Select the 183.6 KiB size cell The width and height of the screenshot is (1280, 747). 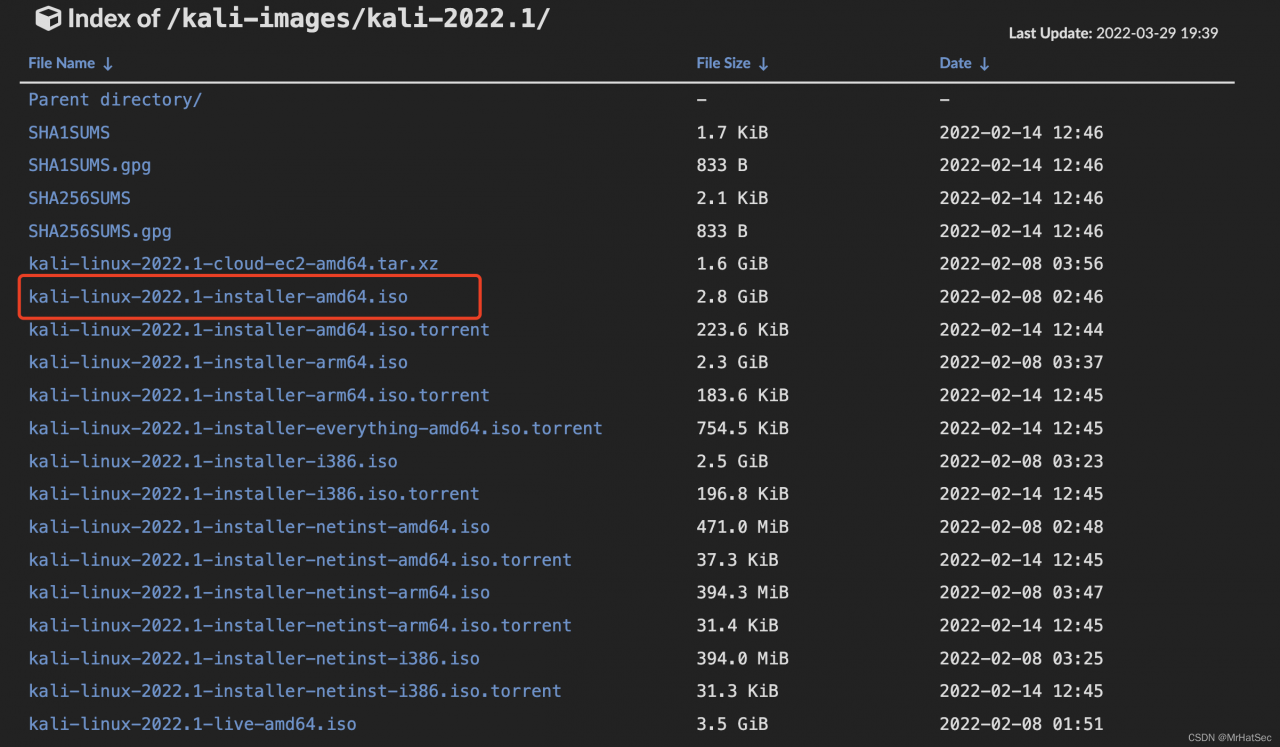pos(742,395)
